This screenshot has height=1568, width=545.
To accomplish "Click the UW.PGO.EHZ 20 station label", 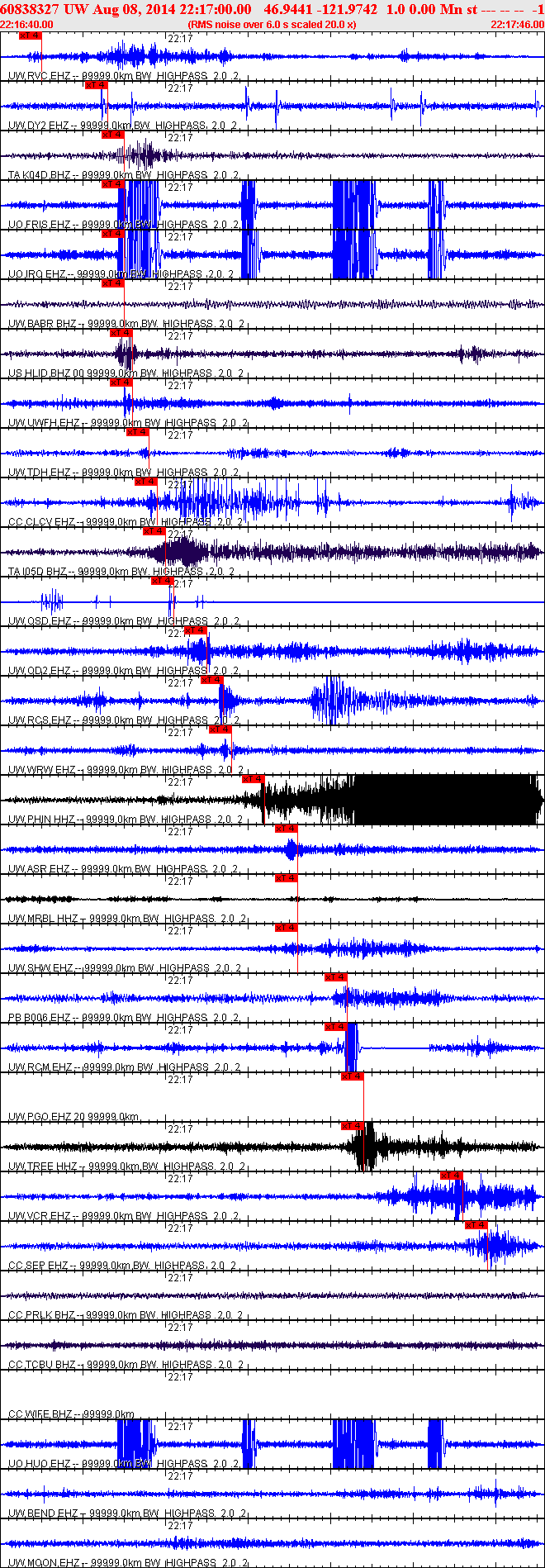I will [46, 1117].
